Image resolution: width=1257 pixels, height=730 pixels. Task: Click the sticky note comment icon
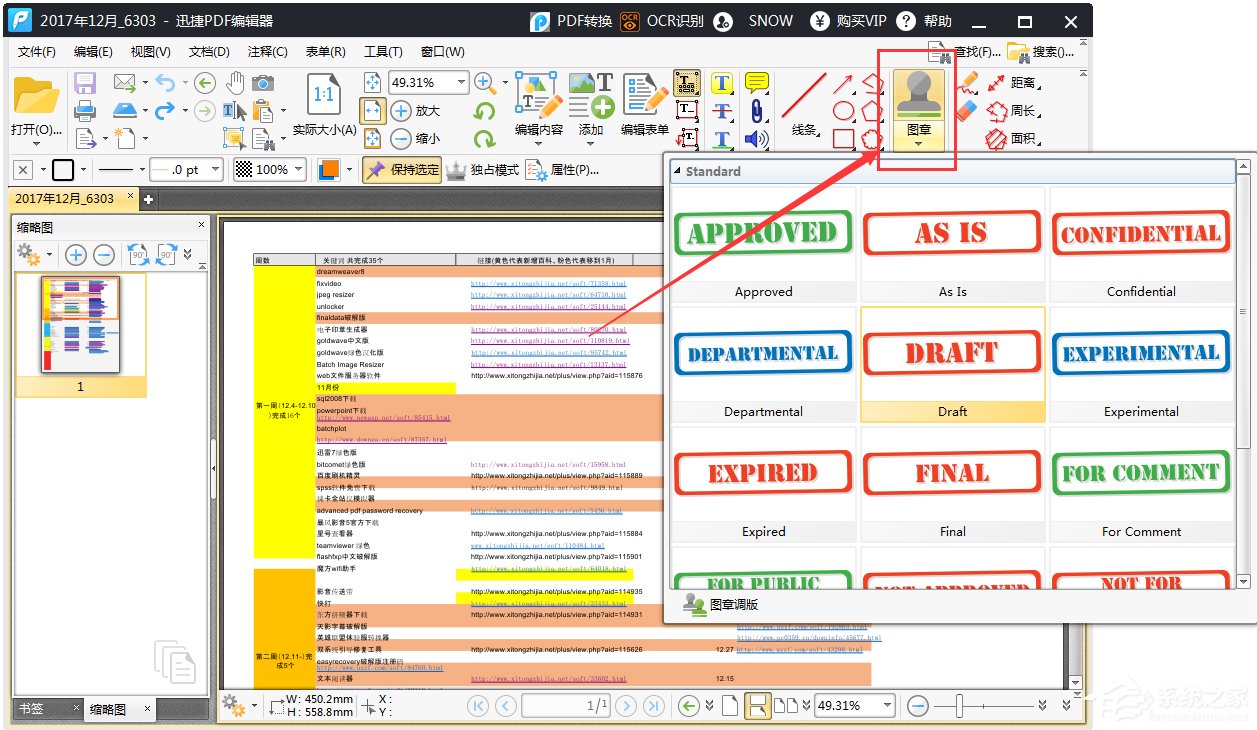click(757, 83)
